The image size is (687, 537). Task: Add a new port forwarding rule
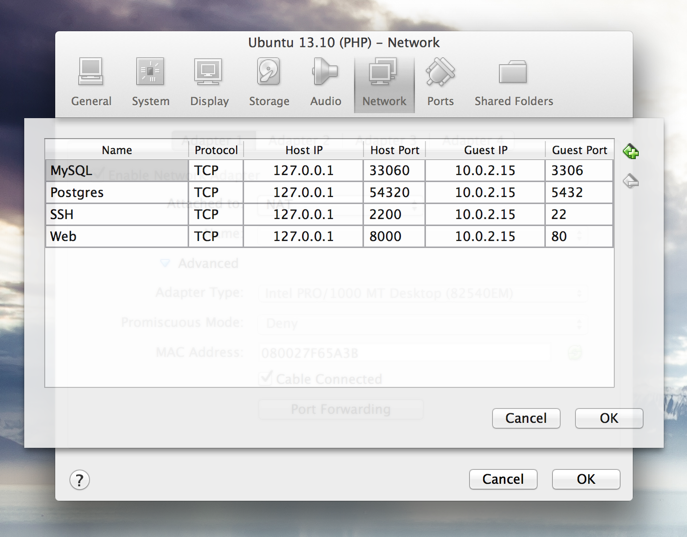pyautogui.click(x=630, y=152)
